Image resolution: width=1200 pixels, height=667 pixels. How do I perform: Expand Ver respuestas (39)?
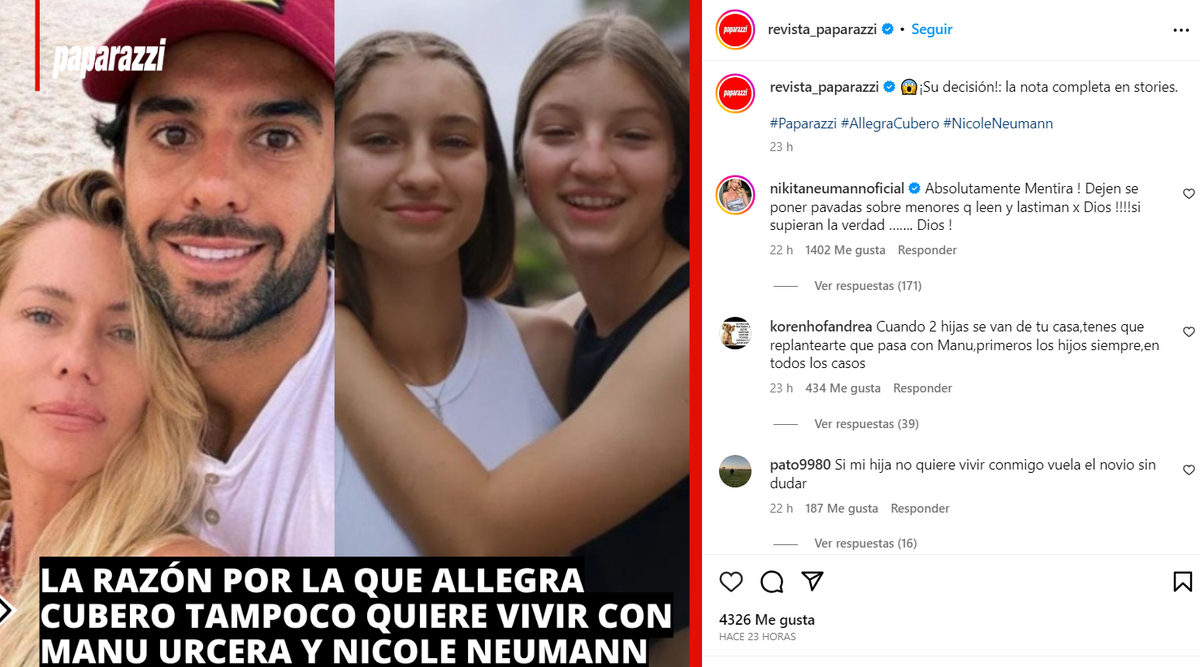[x=866, y=424]
